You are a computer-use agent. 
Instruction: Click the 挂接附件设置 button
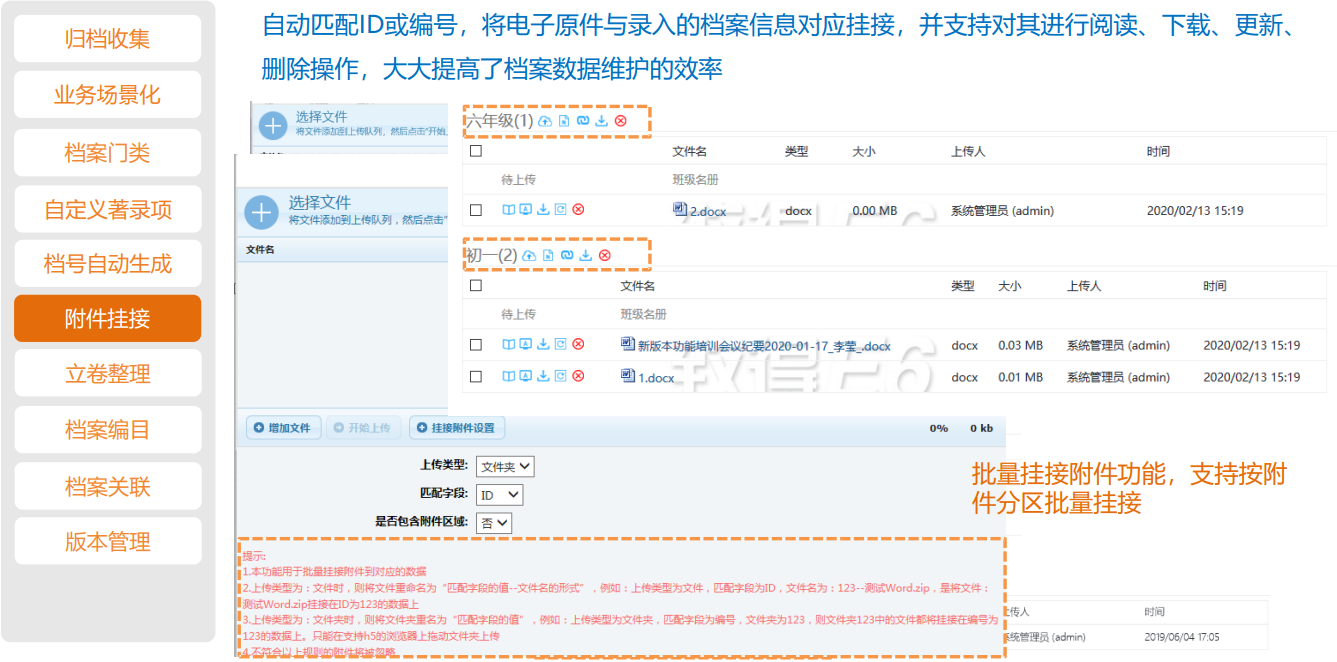click(x=456, y=428)
